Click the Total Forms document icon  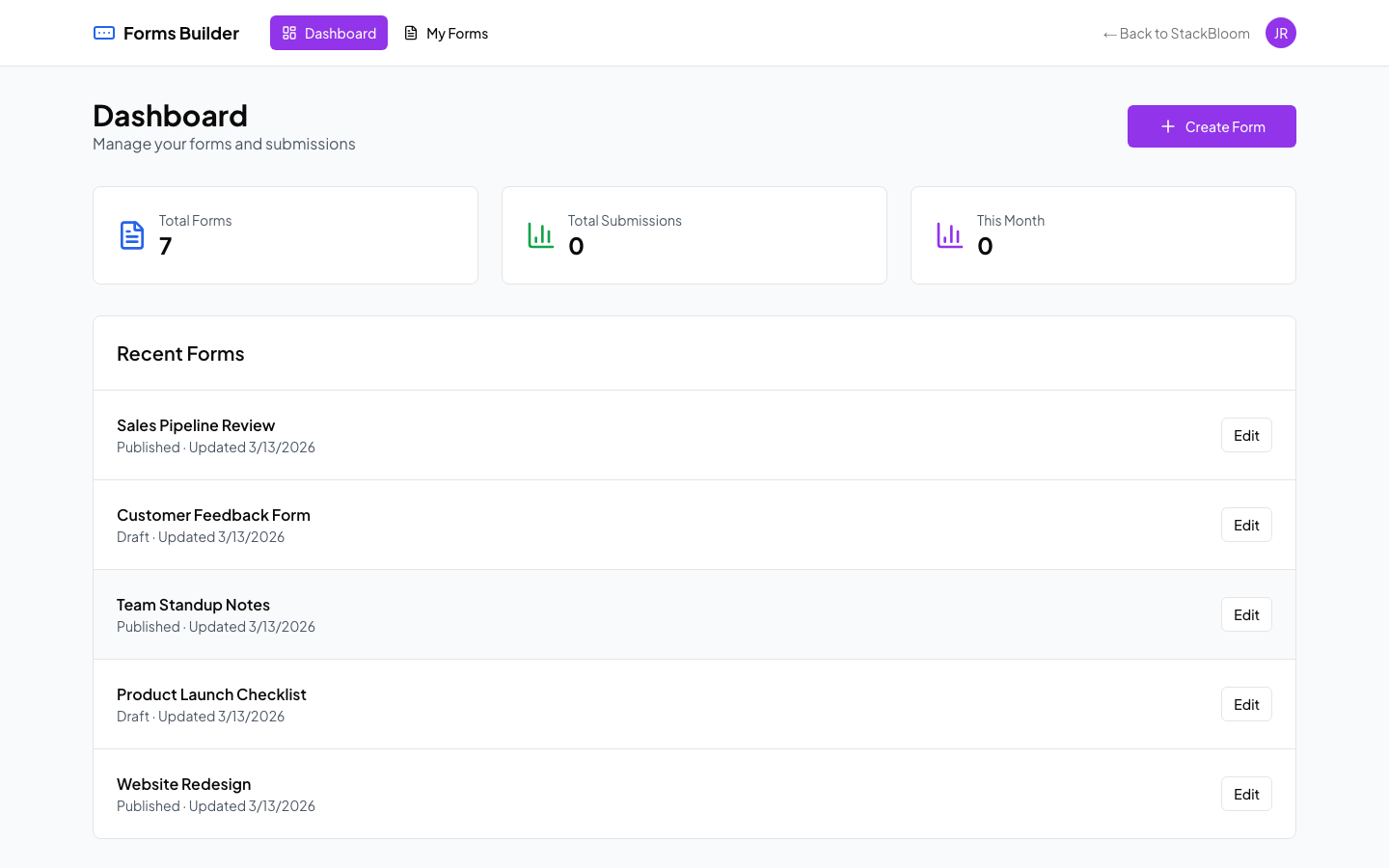(x=132, y=234)
